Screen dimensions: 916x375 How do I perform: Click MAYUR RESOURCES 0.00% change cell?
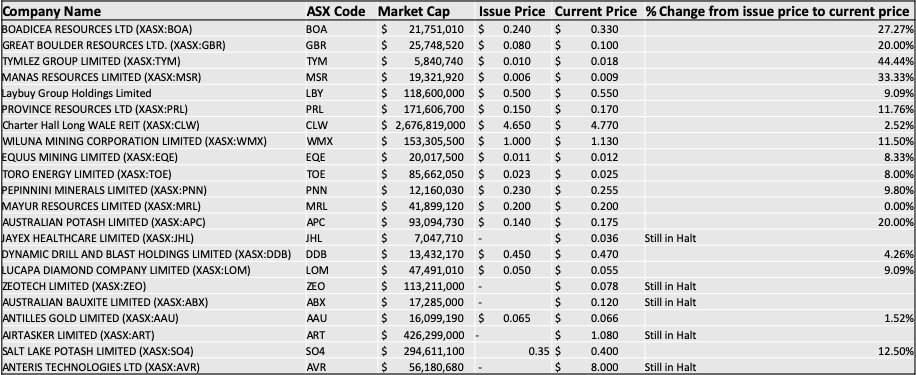coord(779,206)
